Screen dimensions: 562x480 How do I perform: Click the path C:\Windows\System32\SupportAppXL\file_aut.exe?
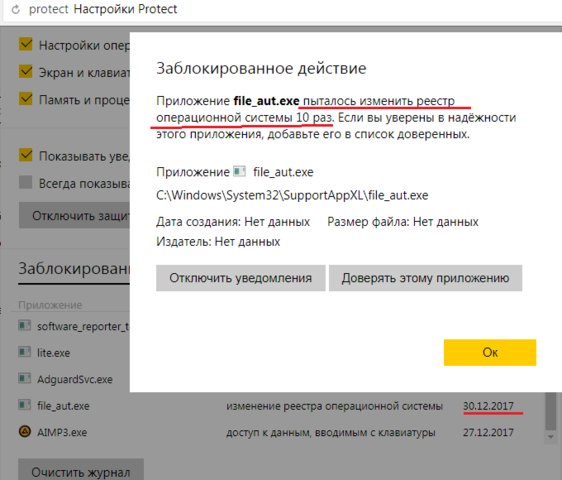[292, 195]
